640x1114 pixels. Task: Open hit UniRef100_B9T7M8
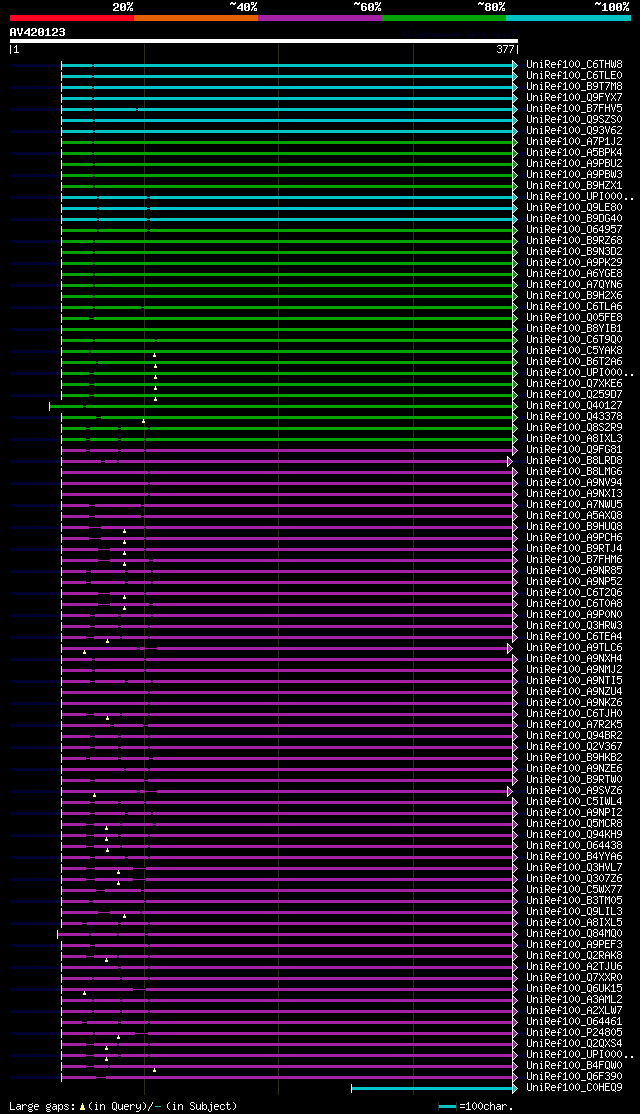click(575, 87)
